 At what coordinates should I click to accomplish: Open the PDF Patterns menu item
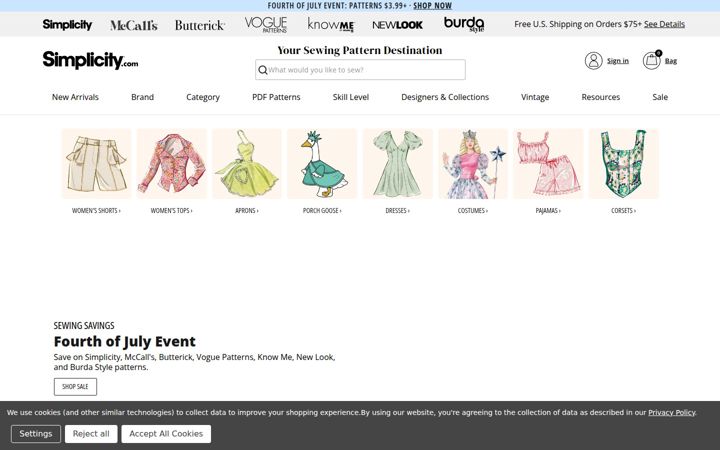276,97
